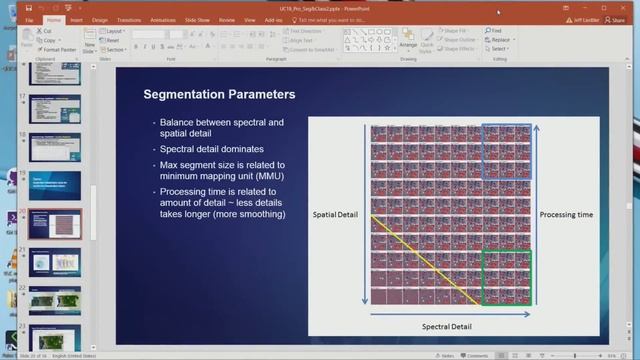Insert a New Slide
The height and width of the screenshot is (360, 640).
90,41
